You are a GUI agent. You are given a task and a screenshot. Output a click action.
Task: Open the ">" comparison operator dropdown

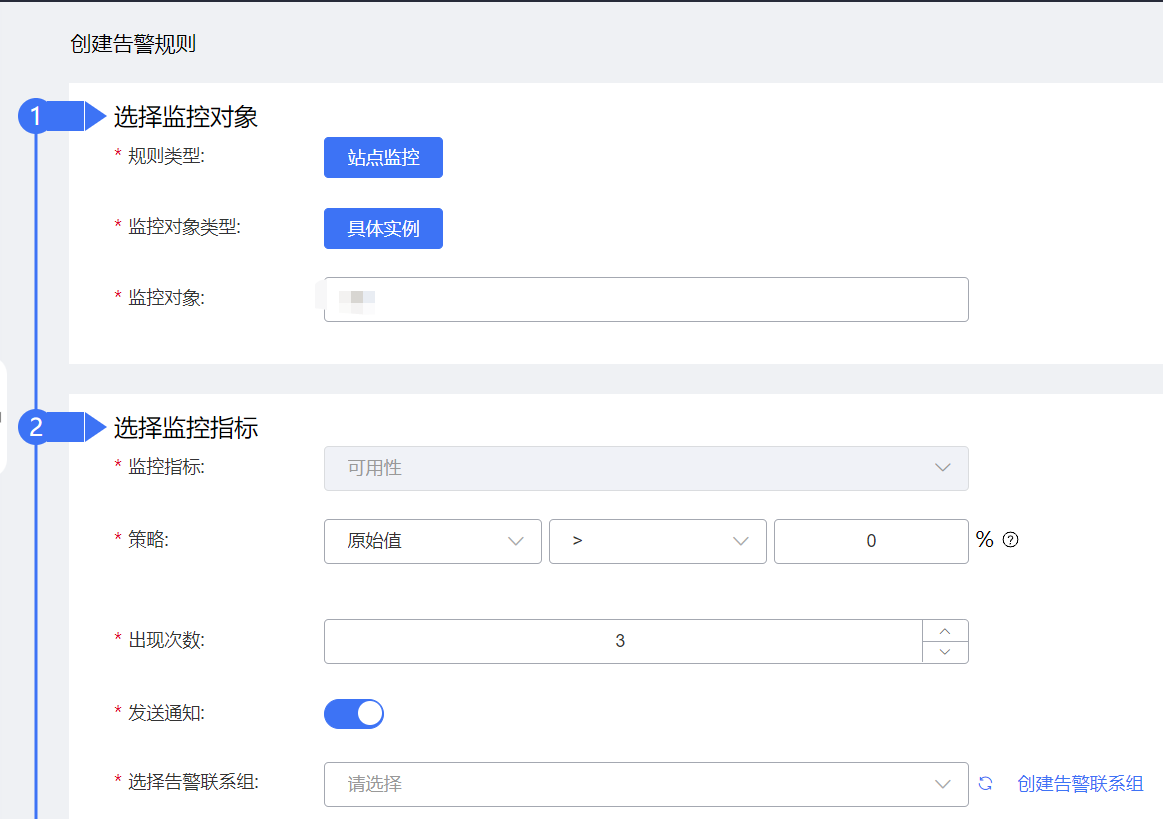(657, 541)
